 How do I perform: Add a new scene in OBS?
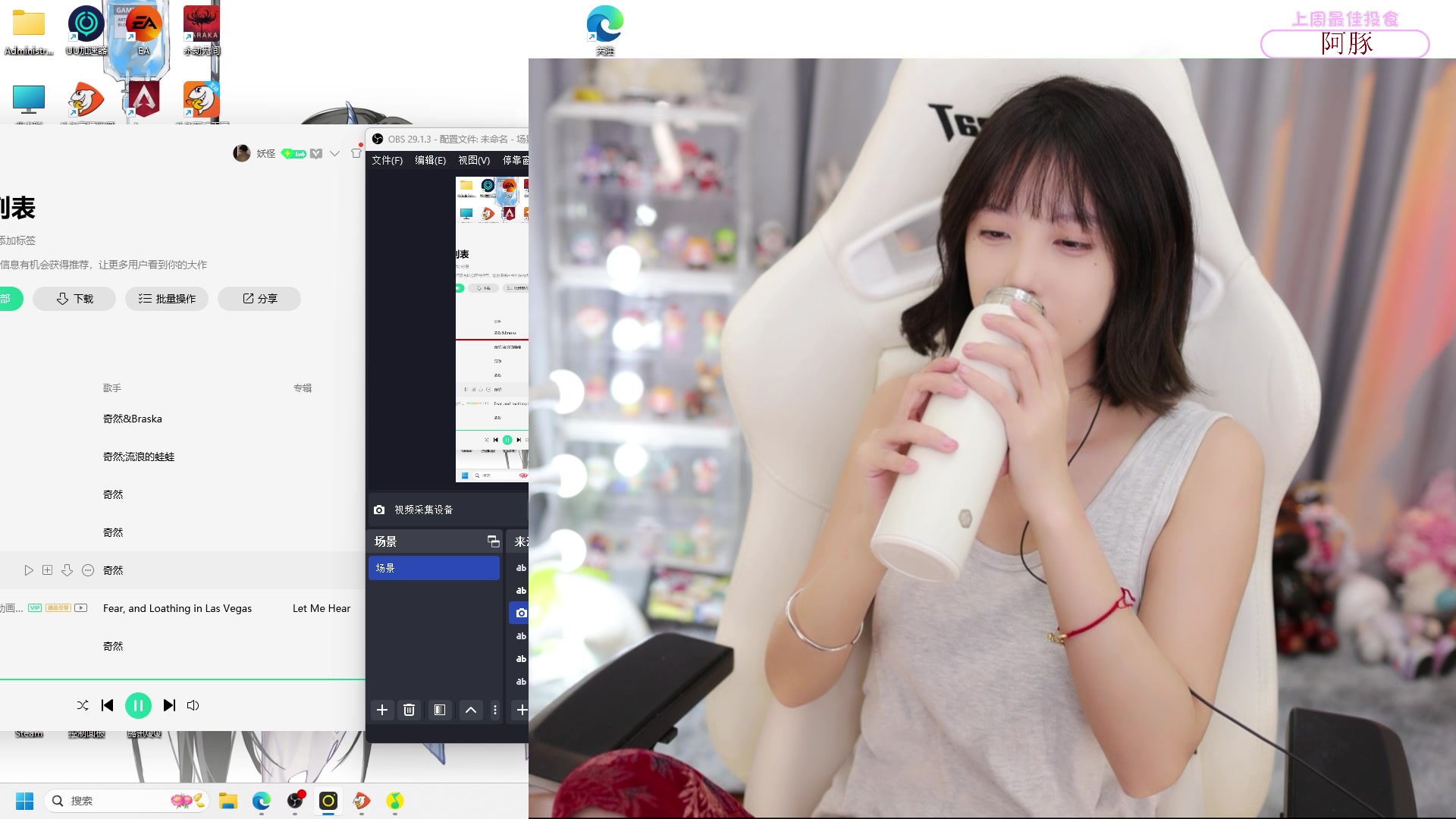(x=382, y=710)
